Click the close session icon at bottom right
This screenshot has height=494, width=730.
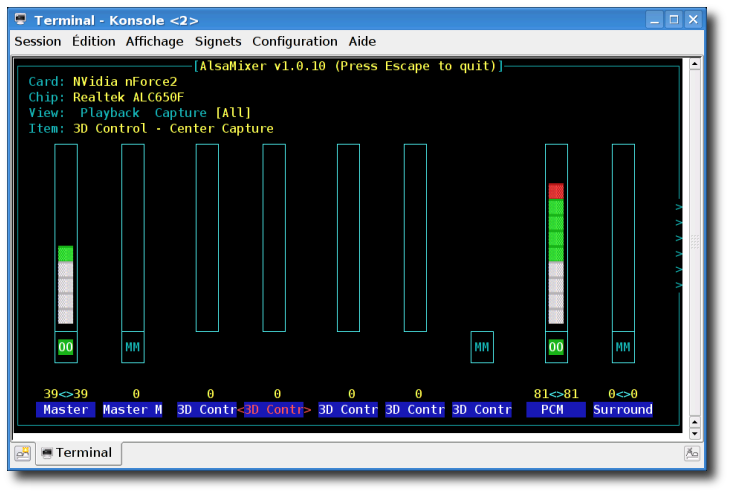pos(692,453)
